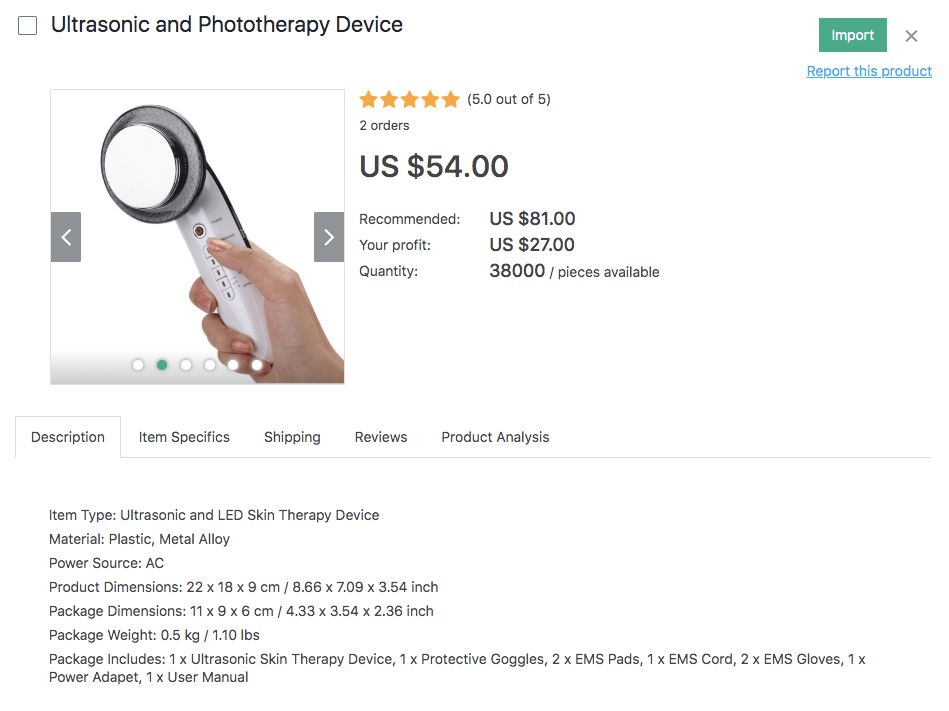Go to the Product Analysis tab

click(495, 437)
